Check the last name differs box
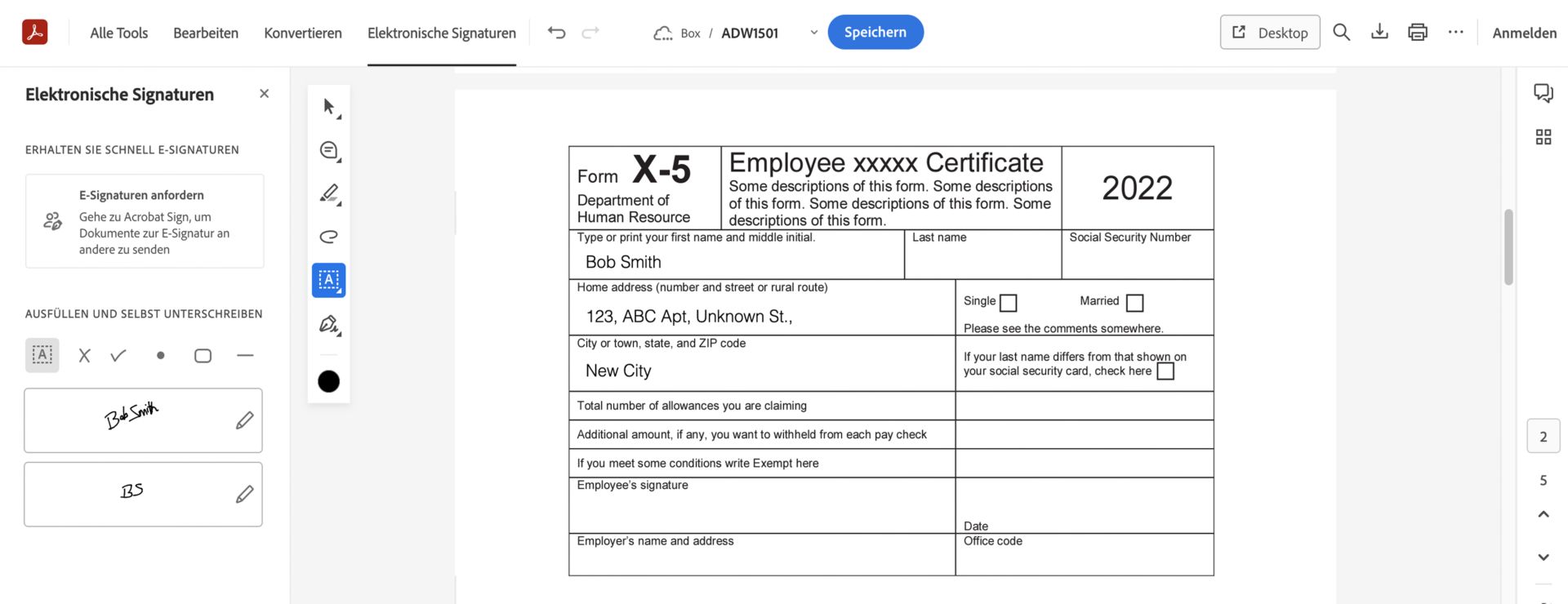The width and height of the screenshot is (1568, 604). click(1165, 371)
